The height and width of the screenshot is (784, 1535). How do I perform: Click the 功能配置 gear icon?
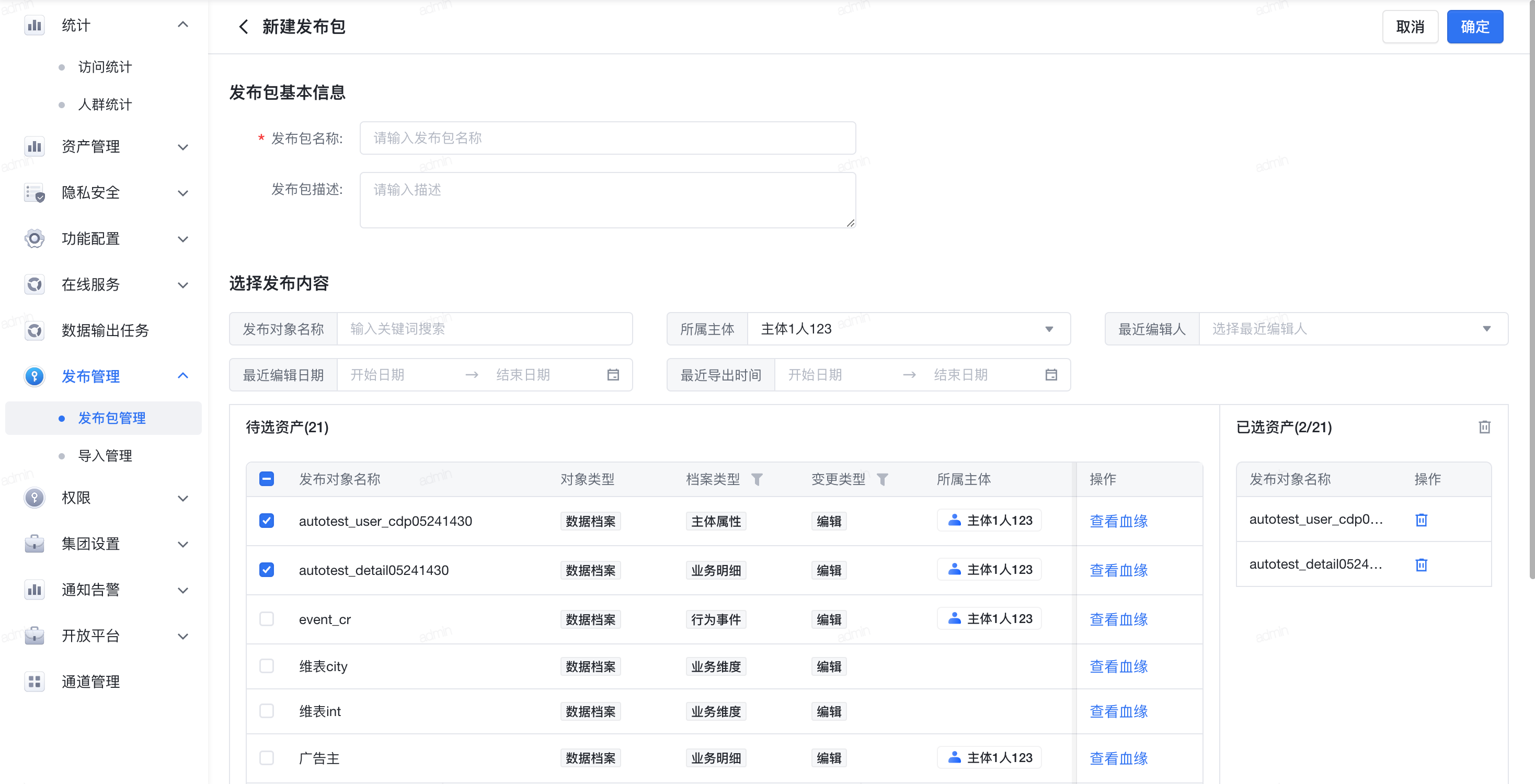35,238
